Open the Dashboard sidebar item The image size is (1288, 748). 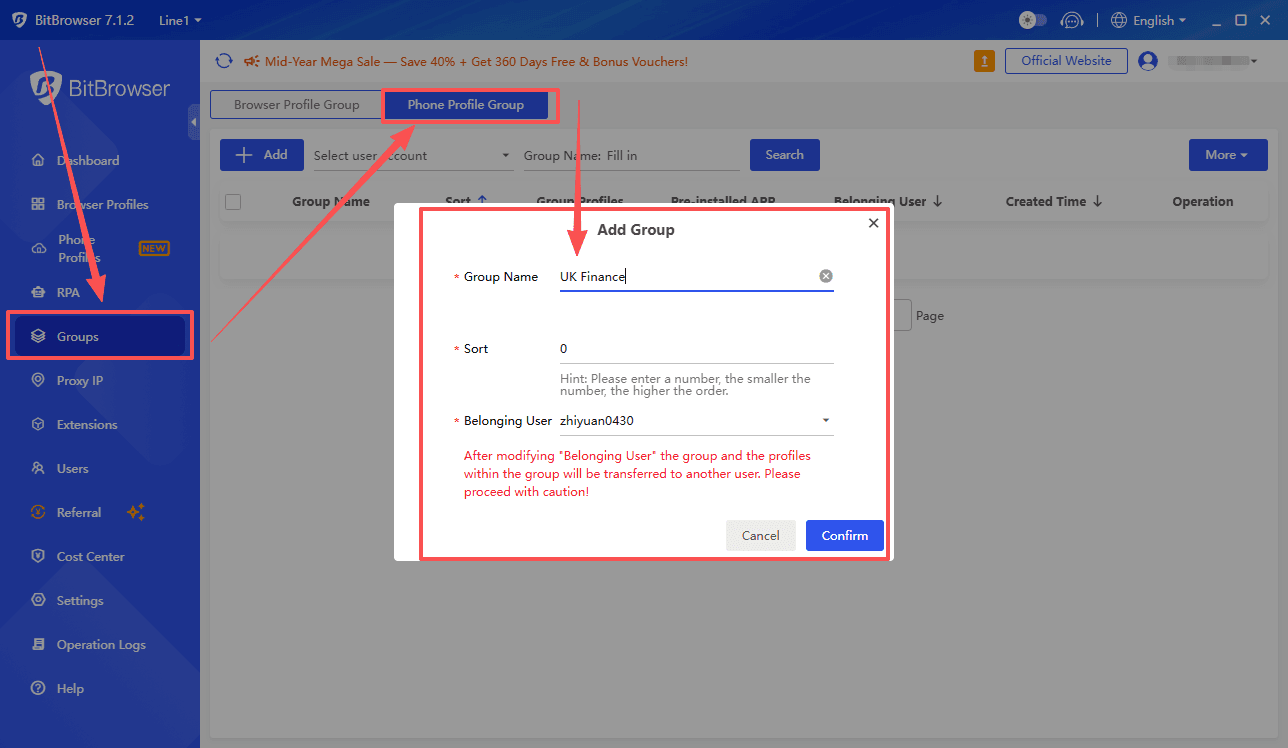88,160
